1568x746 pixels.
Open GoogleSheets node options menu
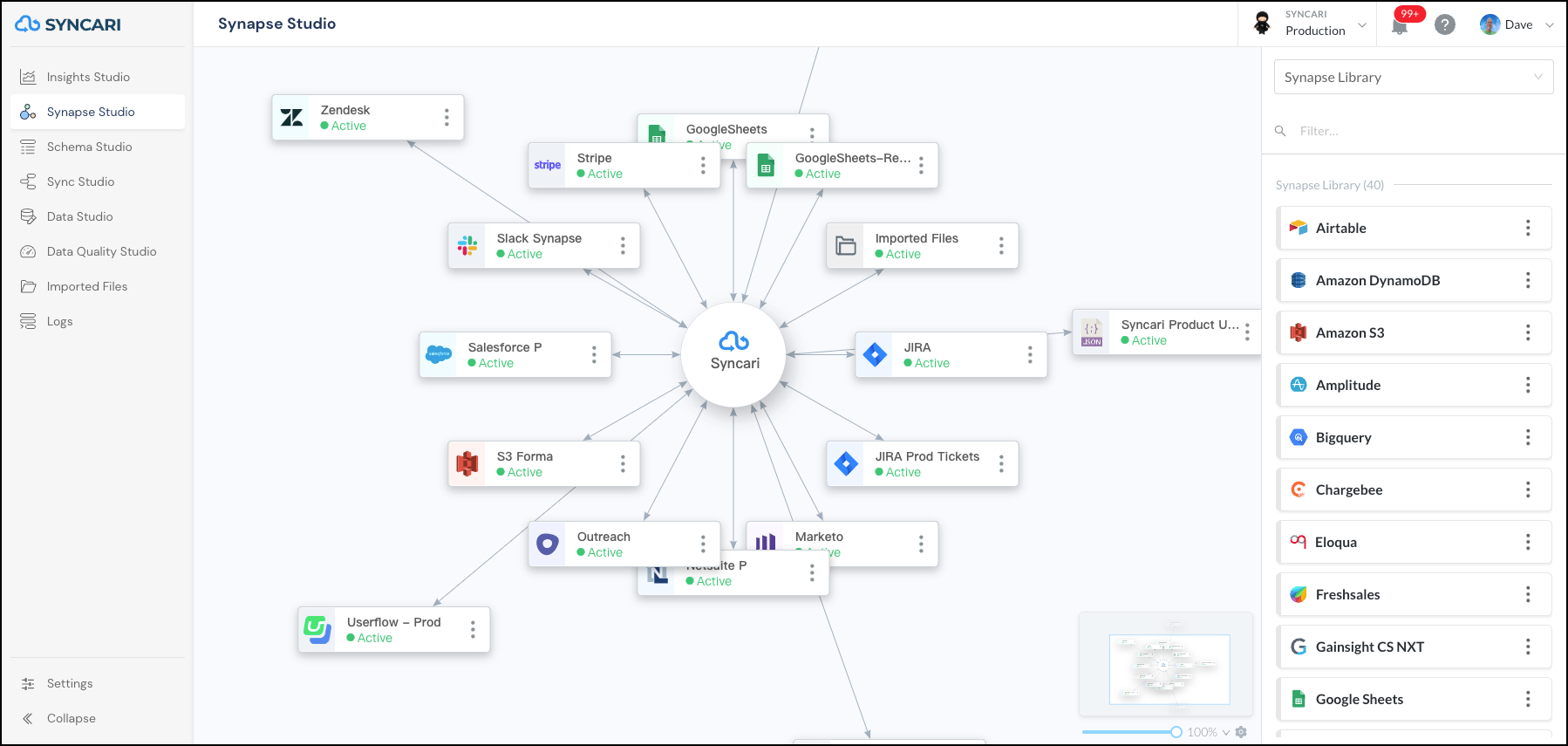[812, 133]
